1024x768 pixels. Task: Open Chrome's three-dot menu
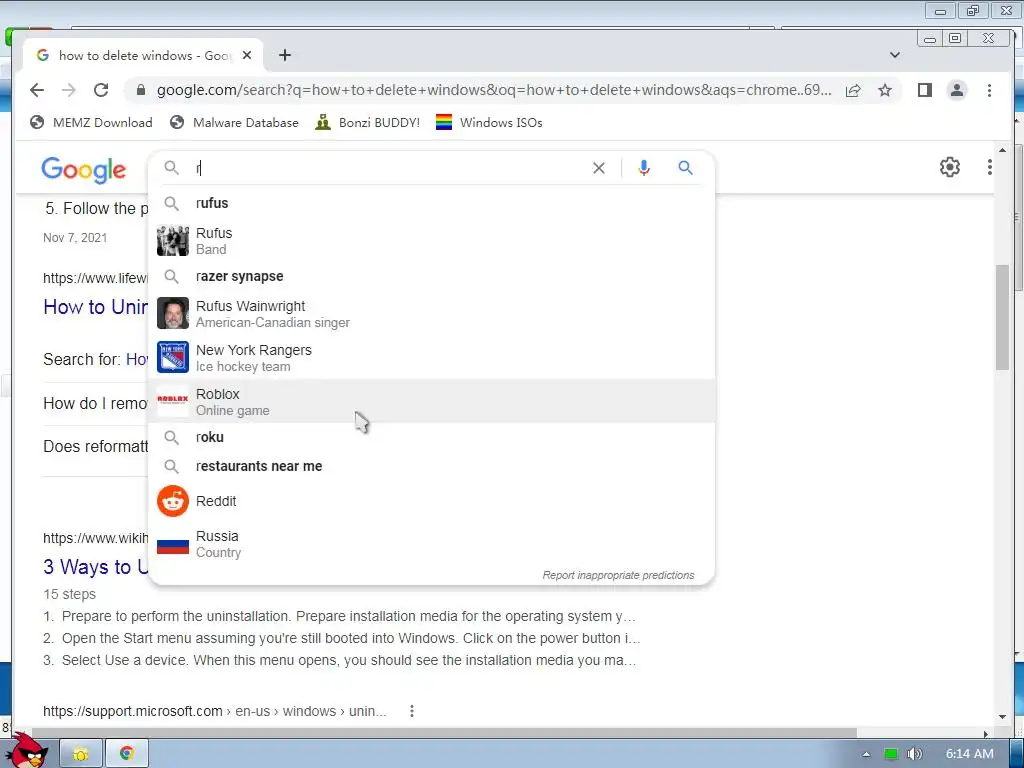point(989,90)
